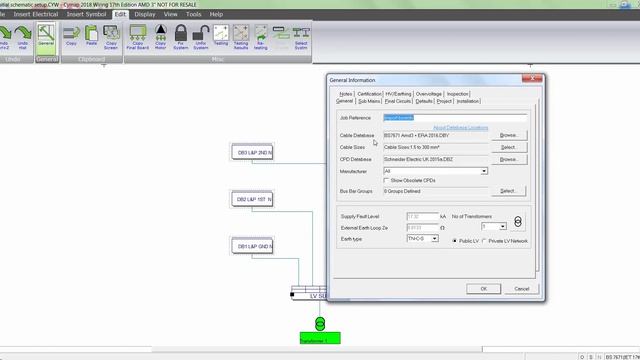Click the OK button
640x360 pixels.
483,289
